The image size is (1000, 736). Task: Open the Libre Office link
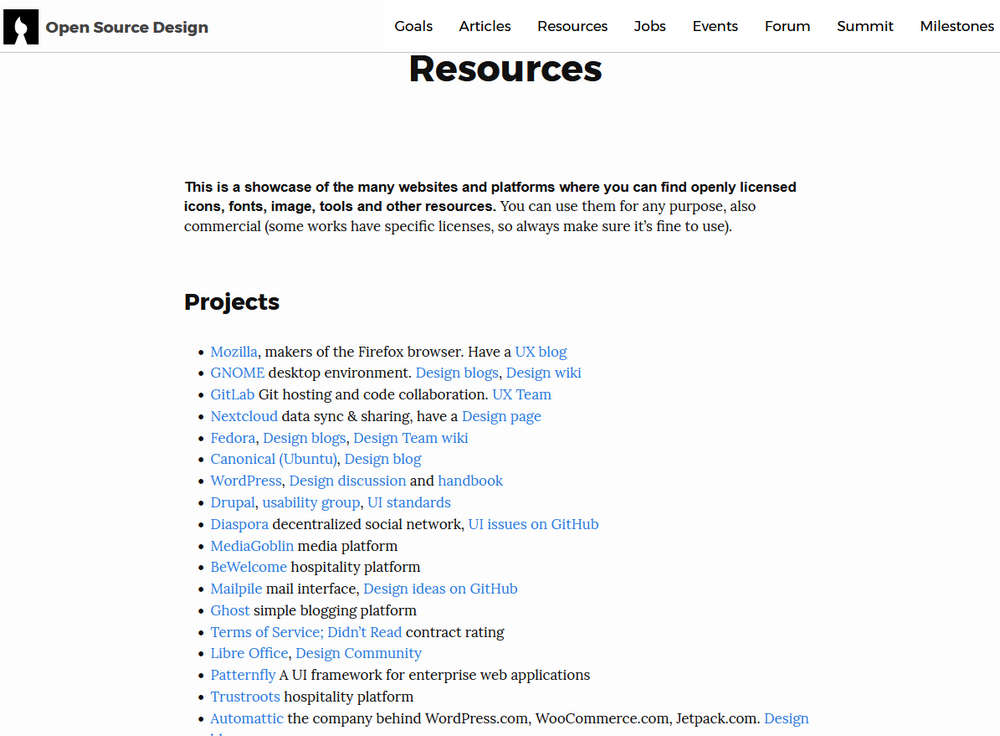(249, 652)
